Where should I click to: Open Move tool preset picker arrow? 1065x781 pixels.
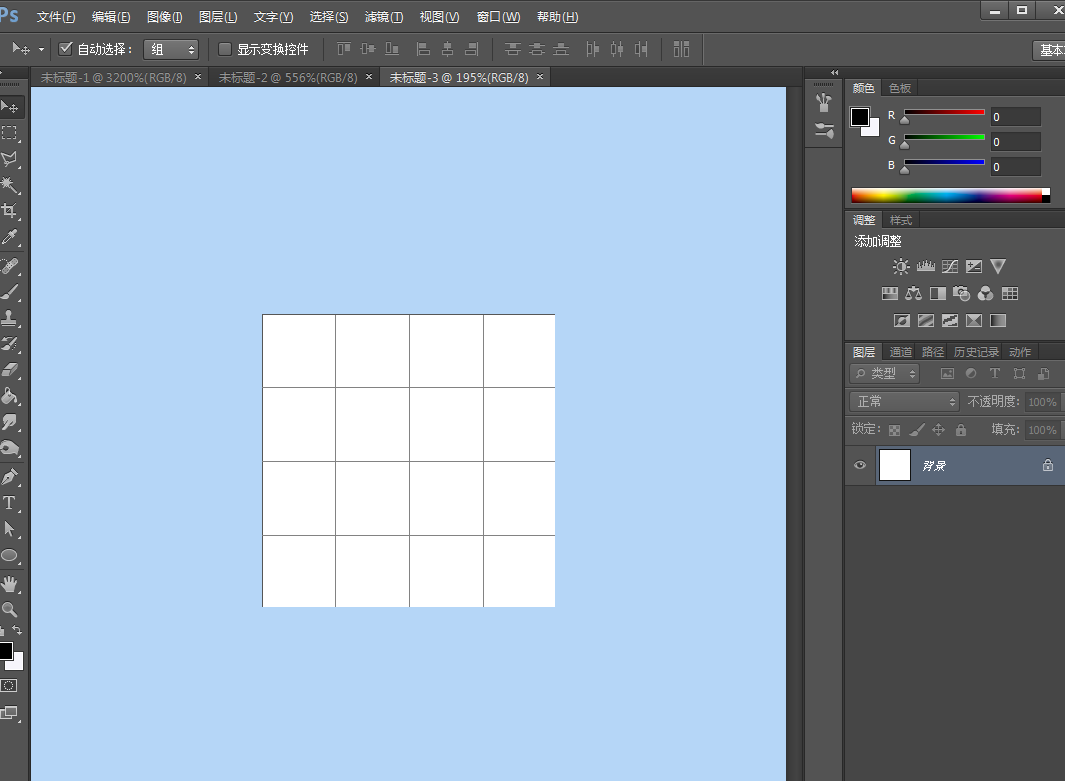pos(41,50)
